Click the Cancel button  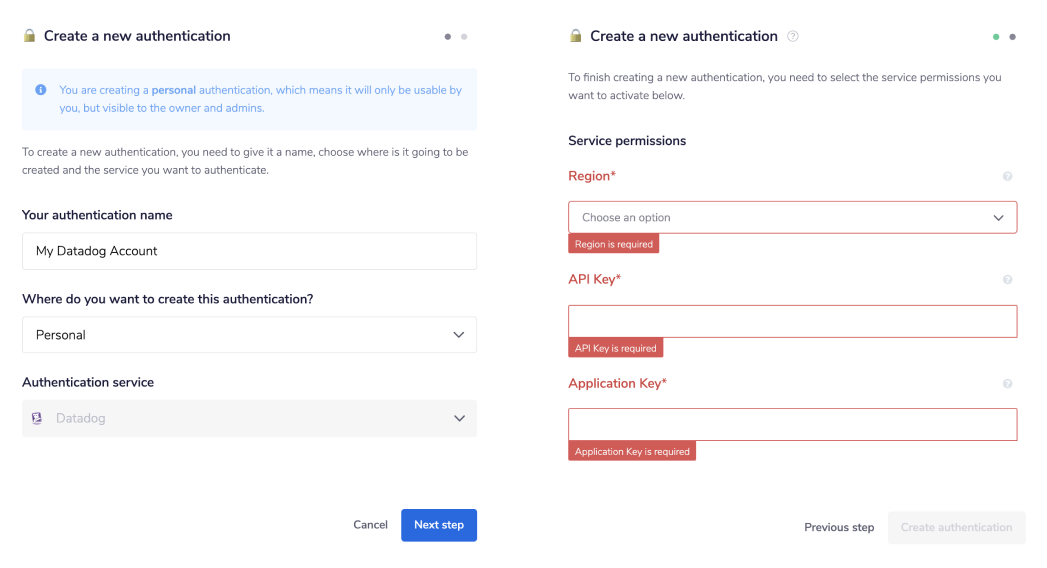click(x=370, y=525)
